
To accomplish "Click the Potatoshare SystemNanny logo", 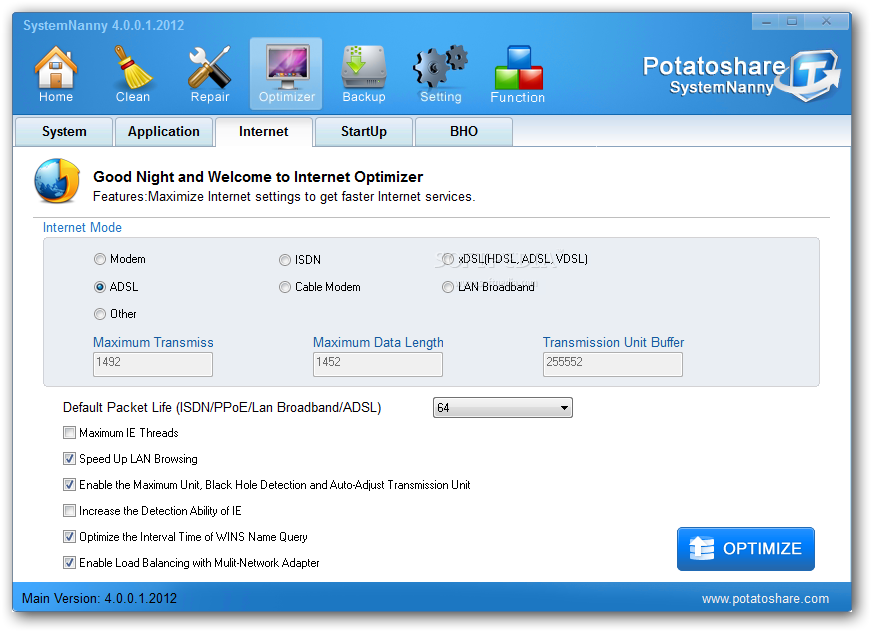I will click(741, 75).
